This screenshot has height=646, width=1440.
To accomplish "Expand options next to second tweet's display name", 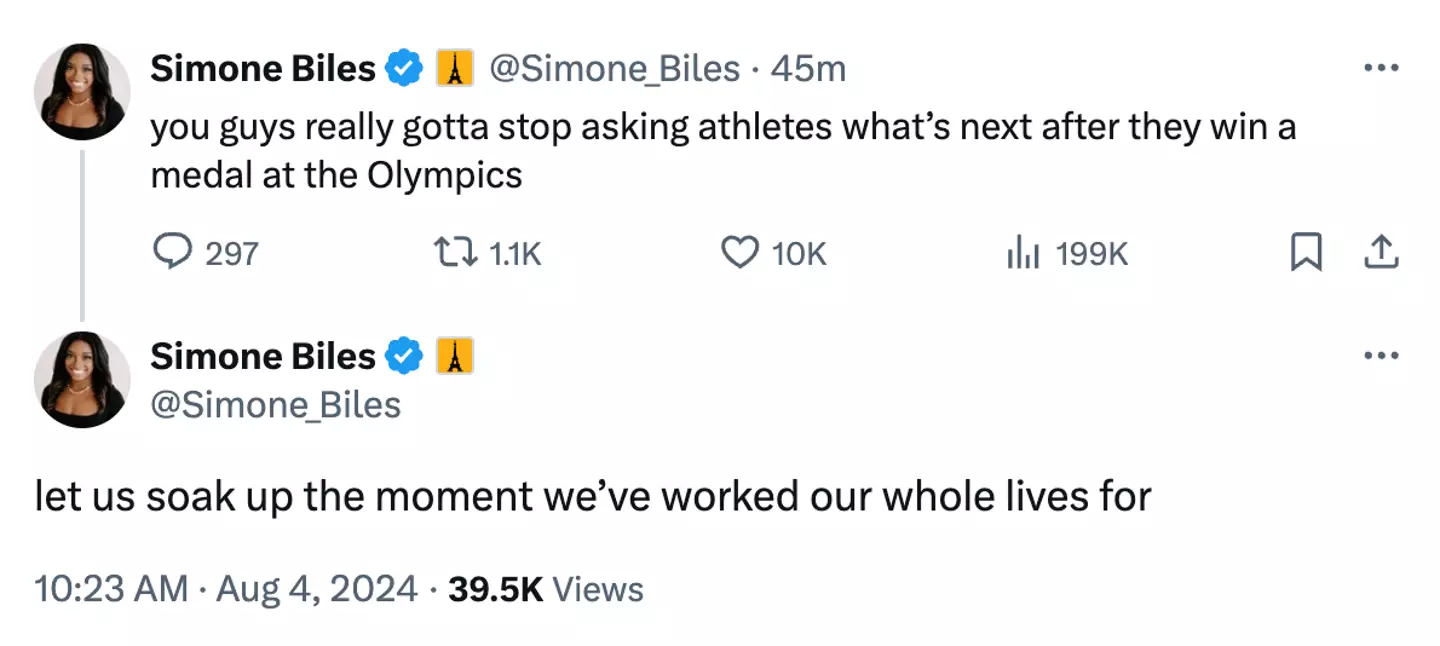I will pyautogui.click(x=1381, y=354).
